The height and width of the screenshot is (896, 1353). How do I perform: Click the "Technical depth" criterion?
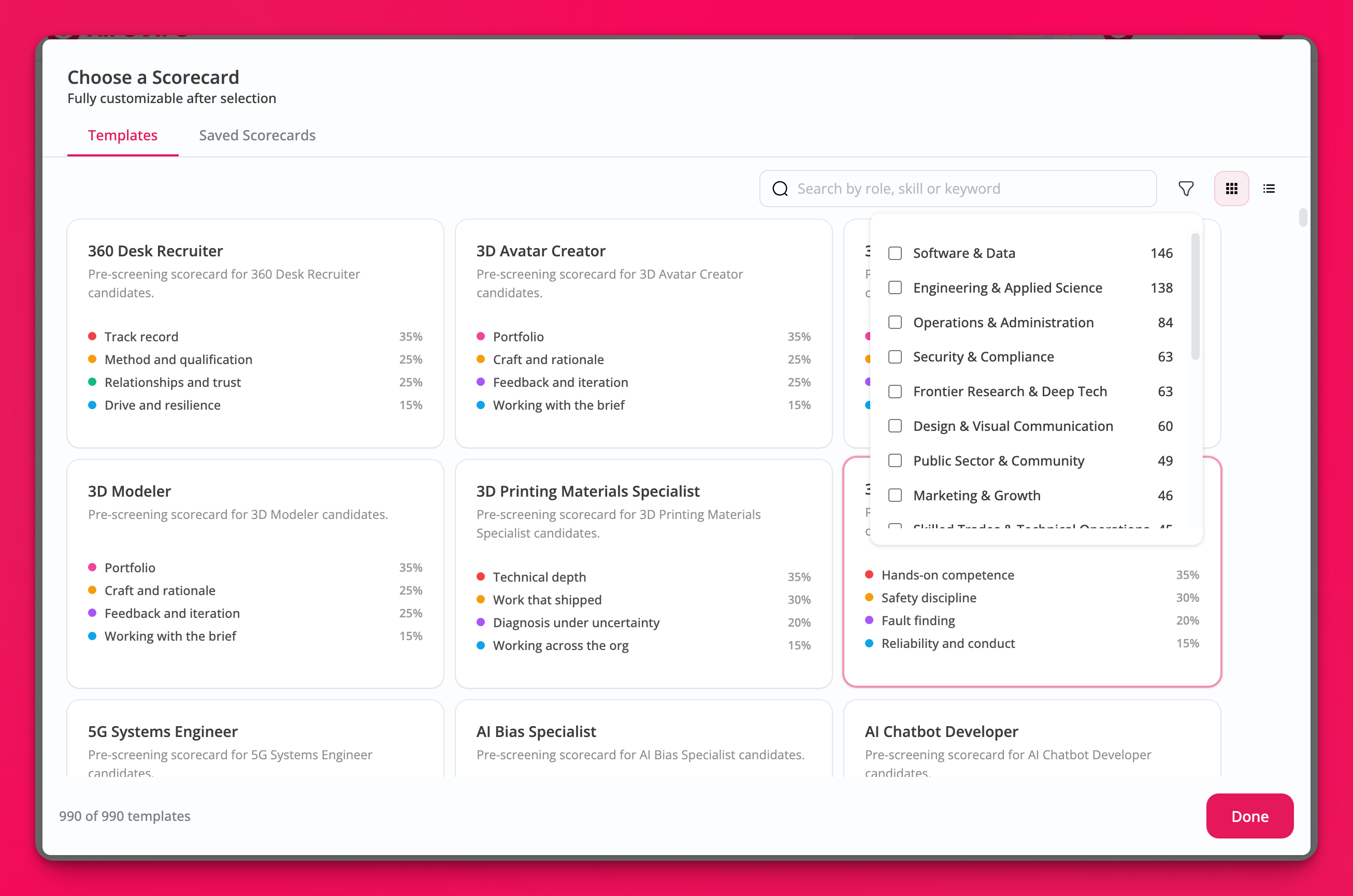tap(539, 577)
